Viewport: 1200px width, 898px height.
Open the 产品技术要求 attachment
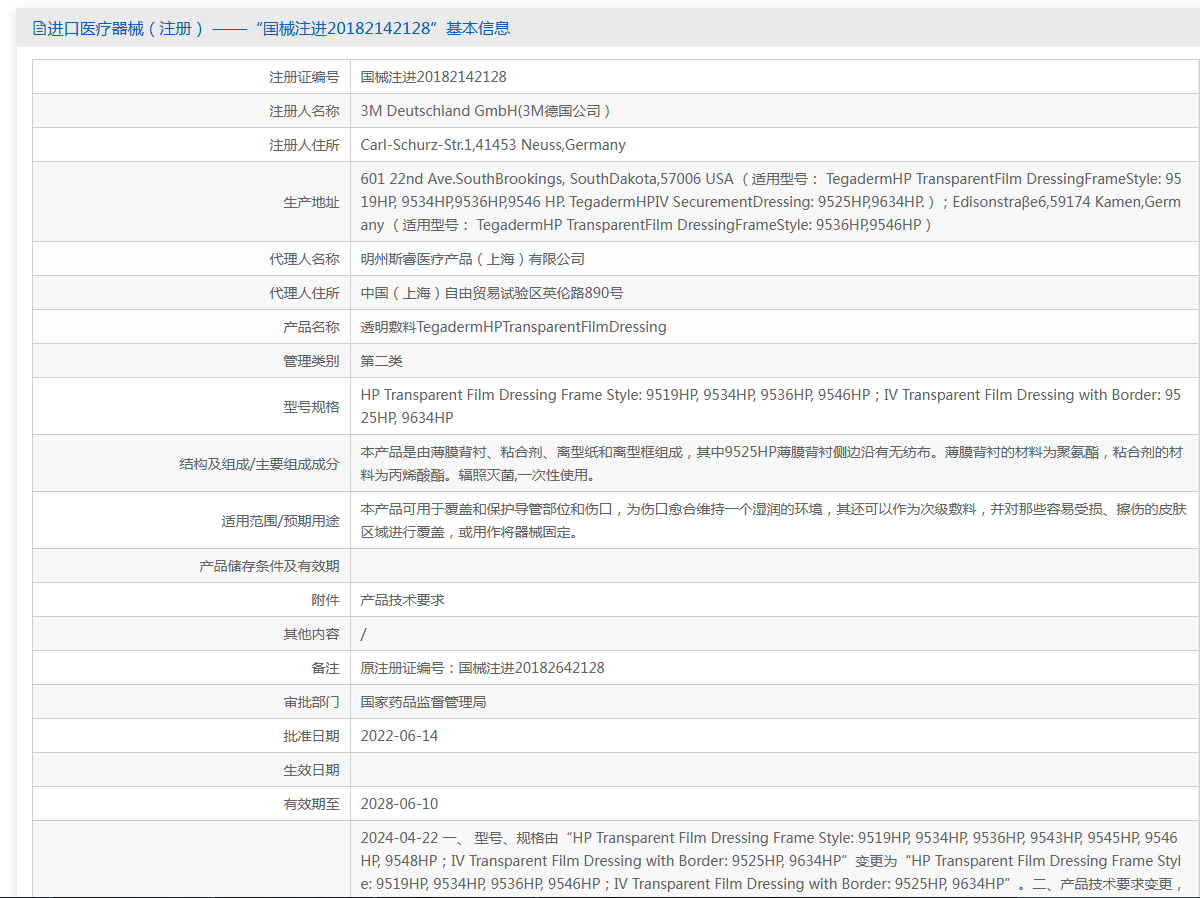tap(402, 600)
